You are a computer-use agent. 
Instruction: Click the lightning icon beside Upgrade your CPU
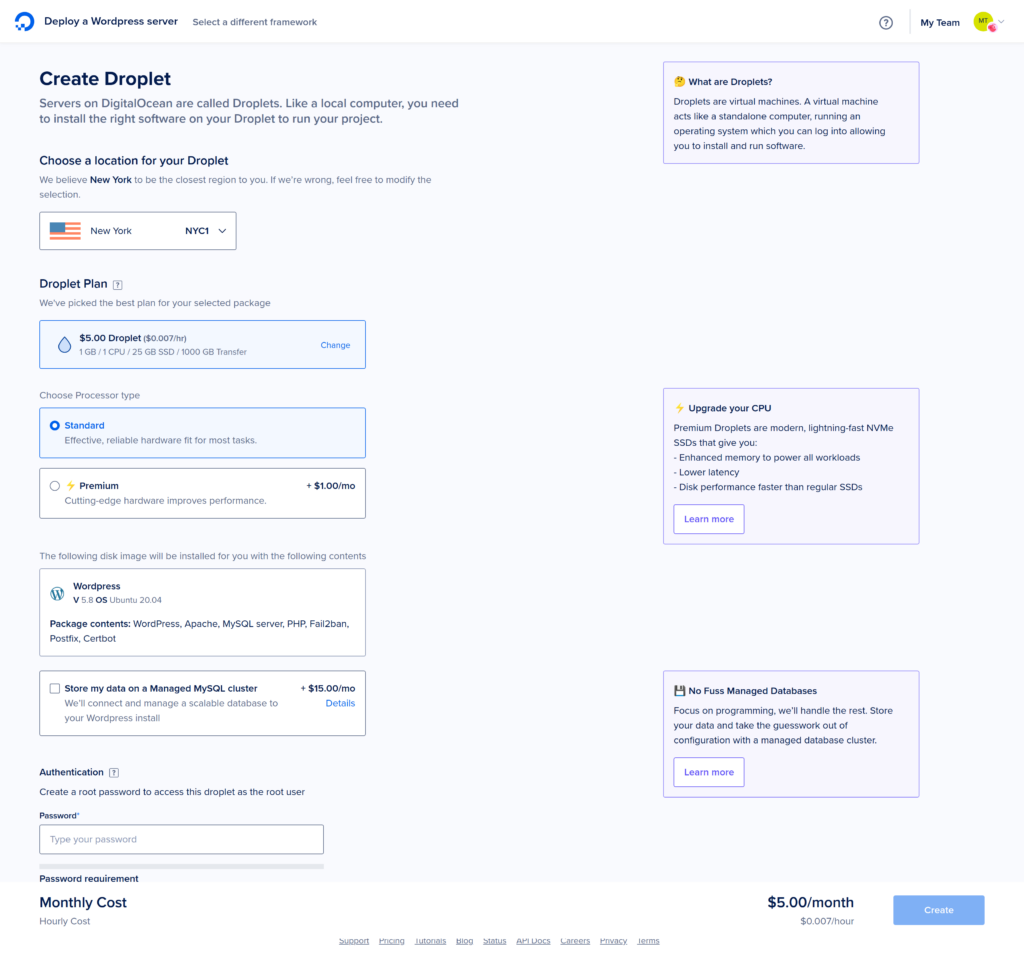coord(679,408)
